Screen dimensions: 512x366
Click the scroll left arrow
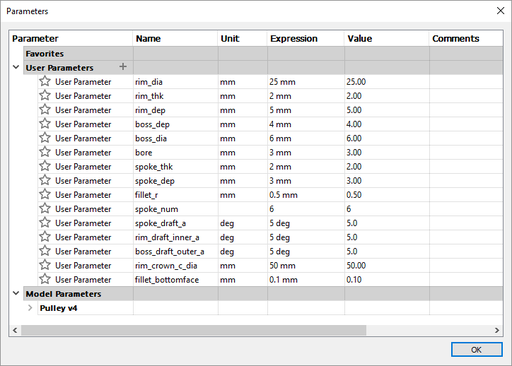click(15, 330)
